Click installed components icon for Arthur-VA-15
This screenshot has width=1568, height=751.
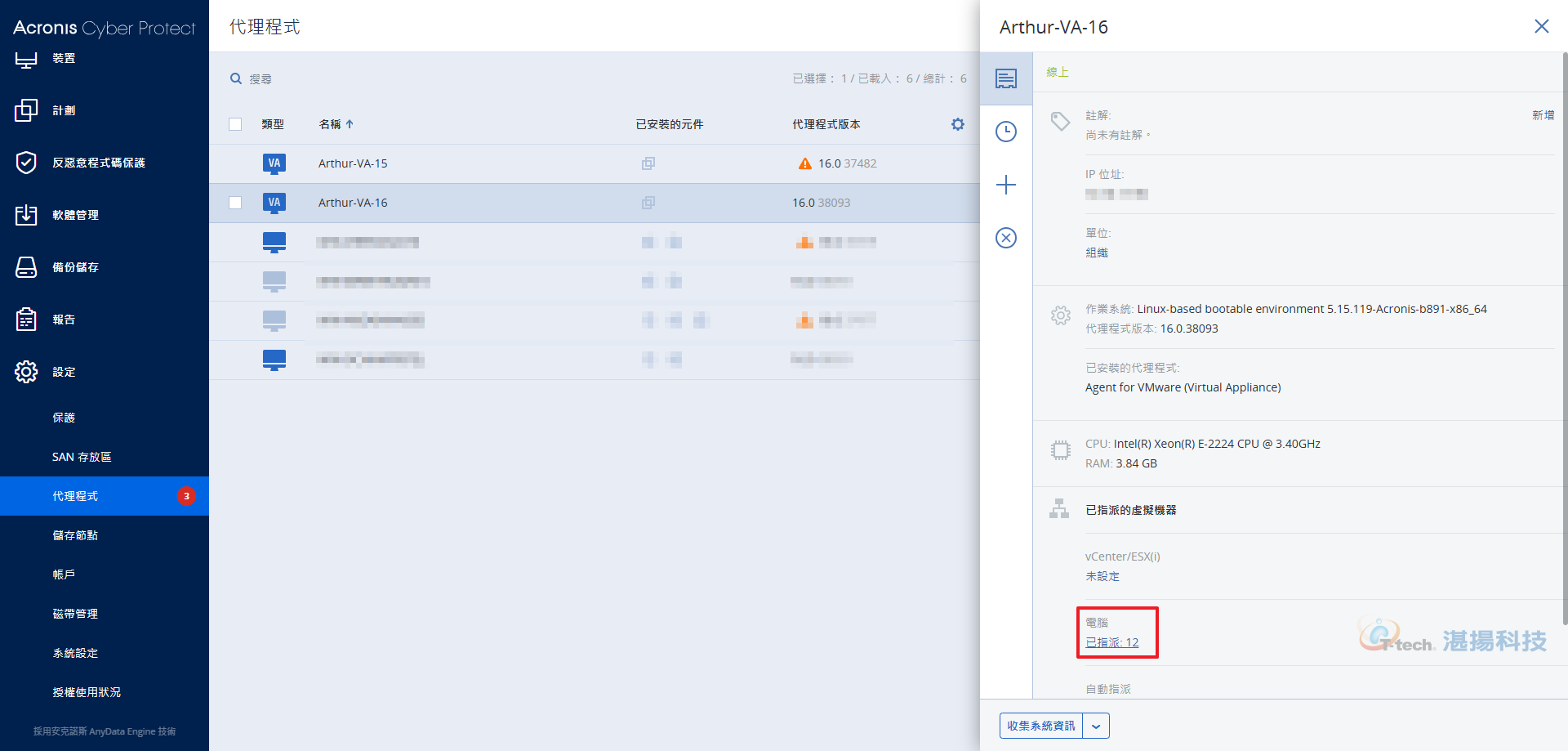point(648,163)
